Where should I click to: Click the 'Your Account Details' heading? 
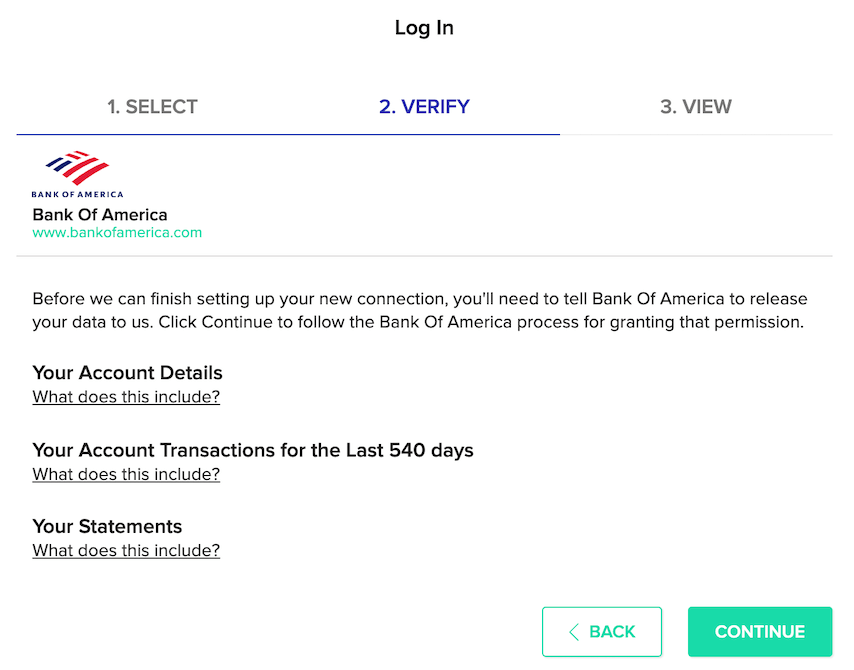tap(127, 373)
